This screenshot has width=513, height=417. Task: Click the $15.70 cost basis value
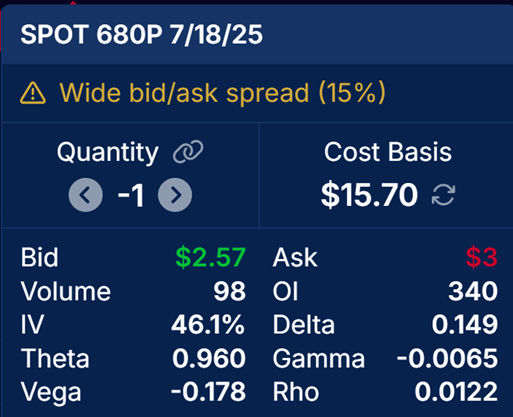[x=369, y=195]
